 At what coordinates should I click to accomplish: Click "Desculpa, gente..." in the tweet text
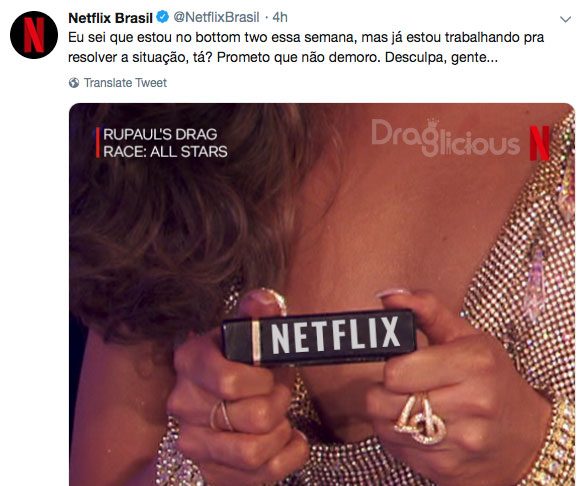(441, 58)
